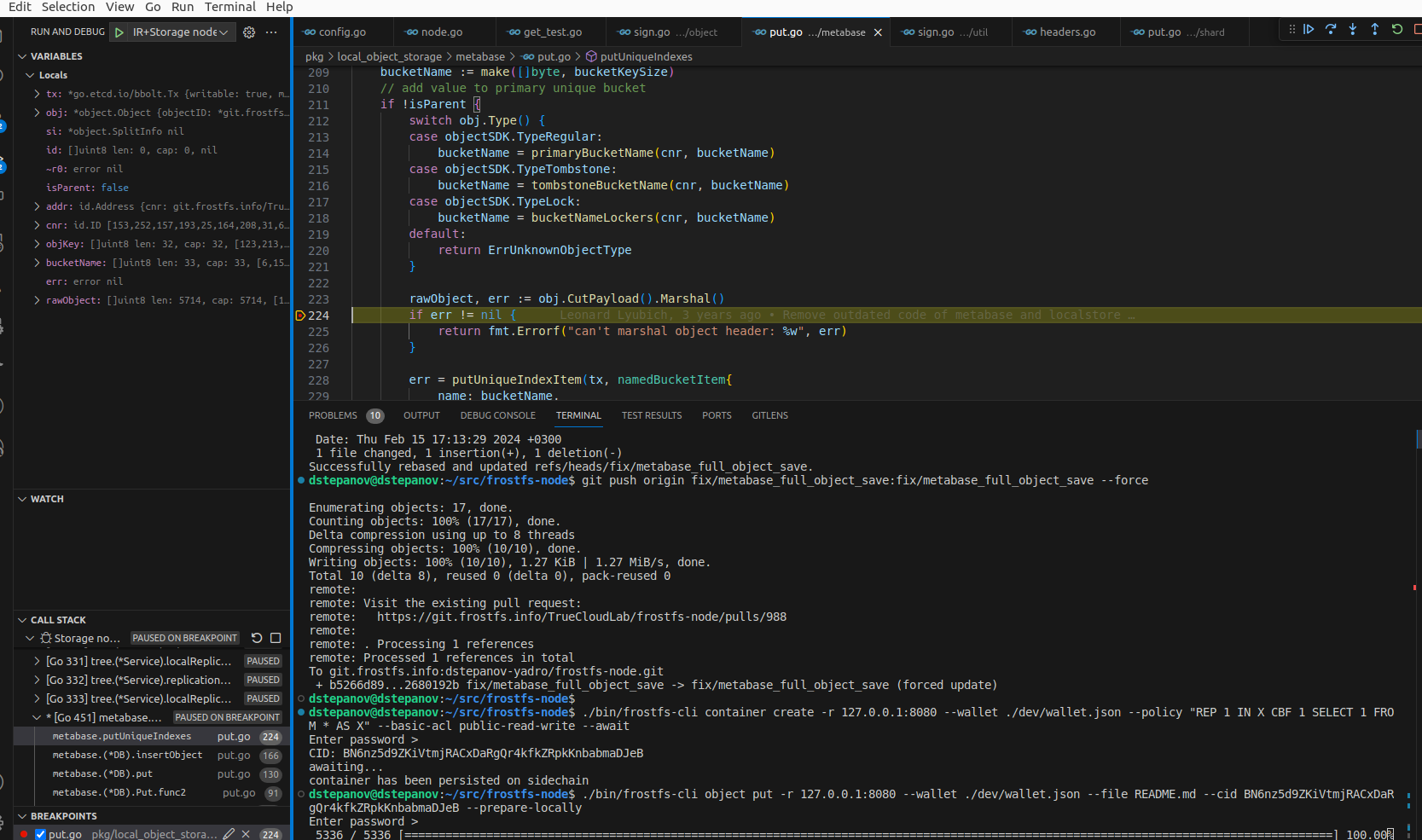1422x840 pixels.
Task: Click the metabase breadcrumb segment
Action: [480, 56]
